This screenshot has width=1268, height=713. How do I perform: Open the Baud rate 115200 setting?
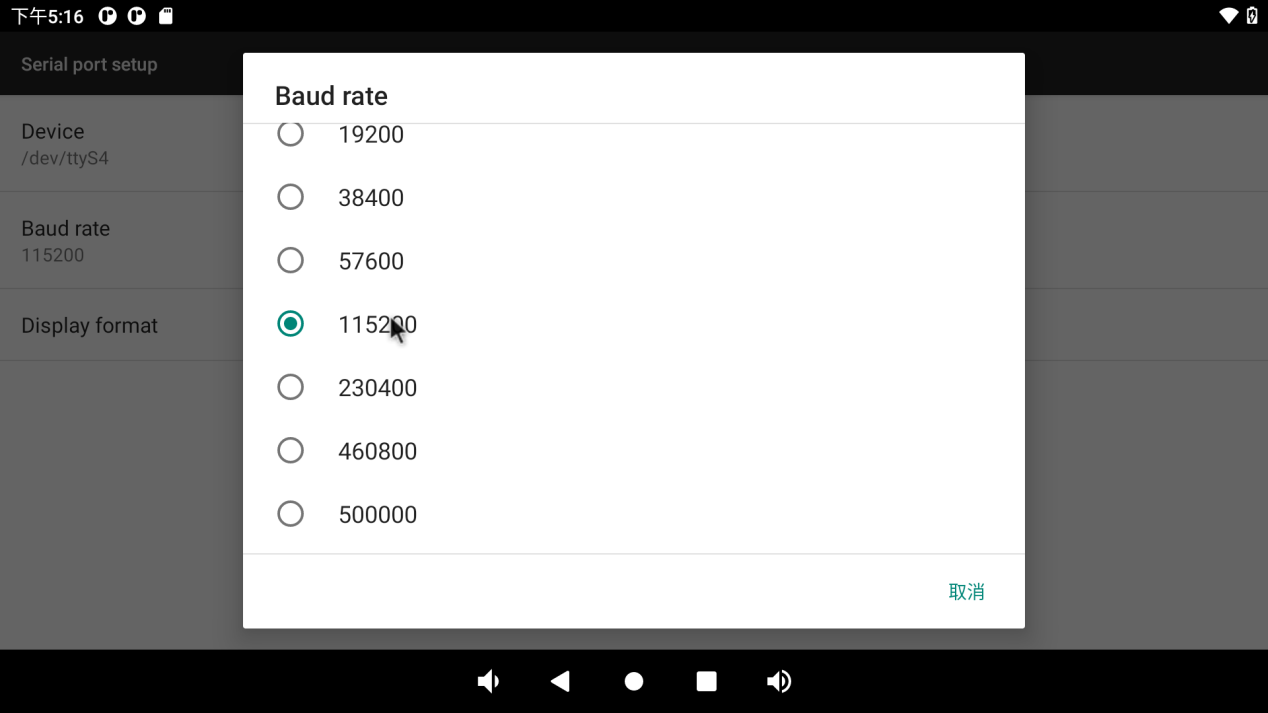pyautogui.click(x=121, y=241)
